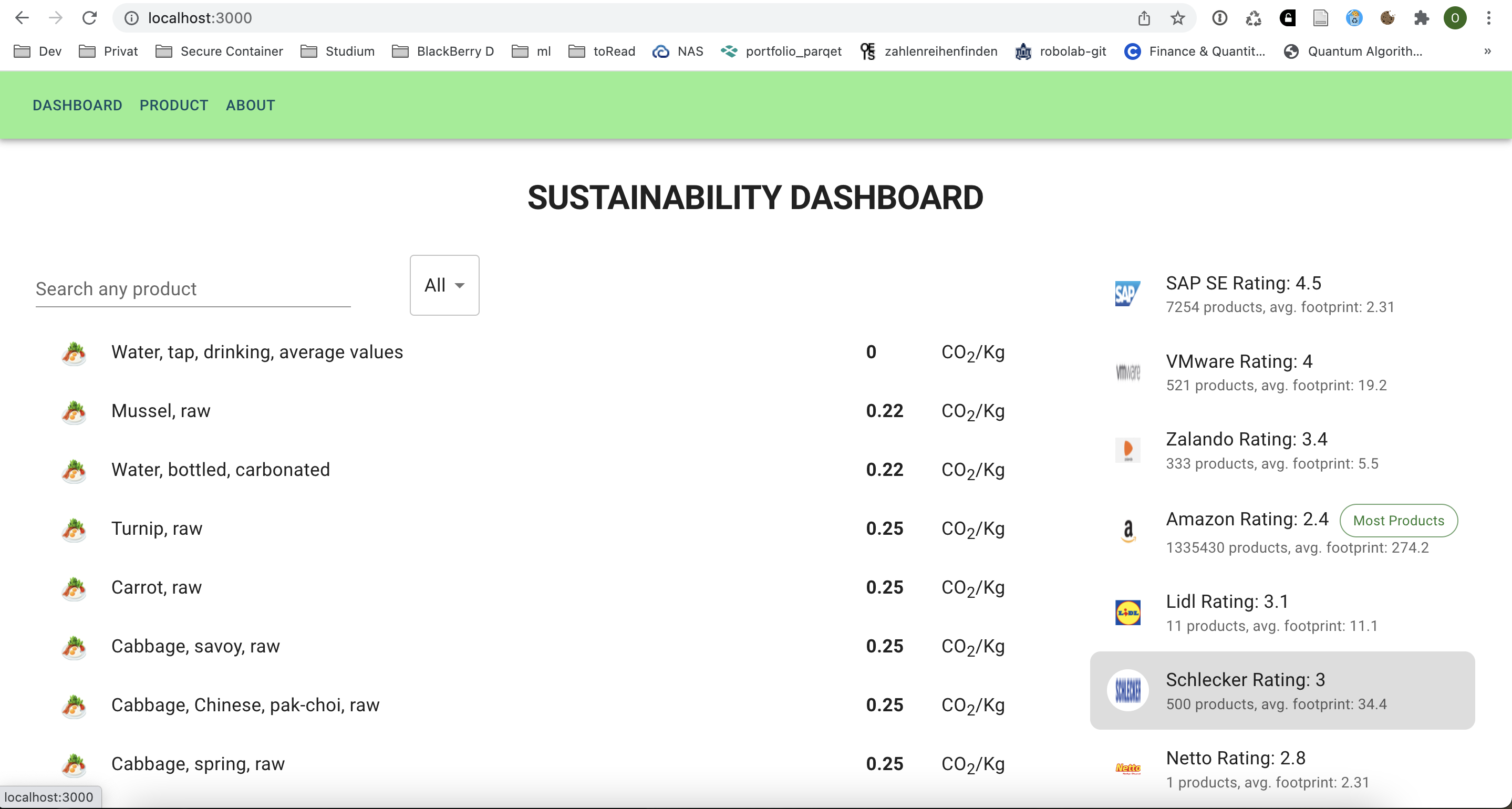Click the VMware logo
Viewport: 1512px width, 809px height.
tap(1127, 371)
